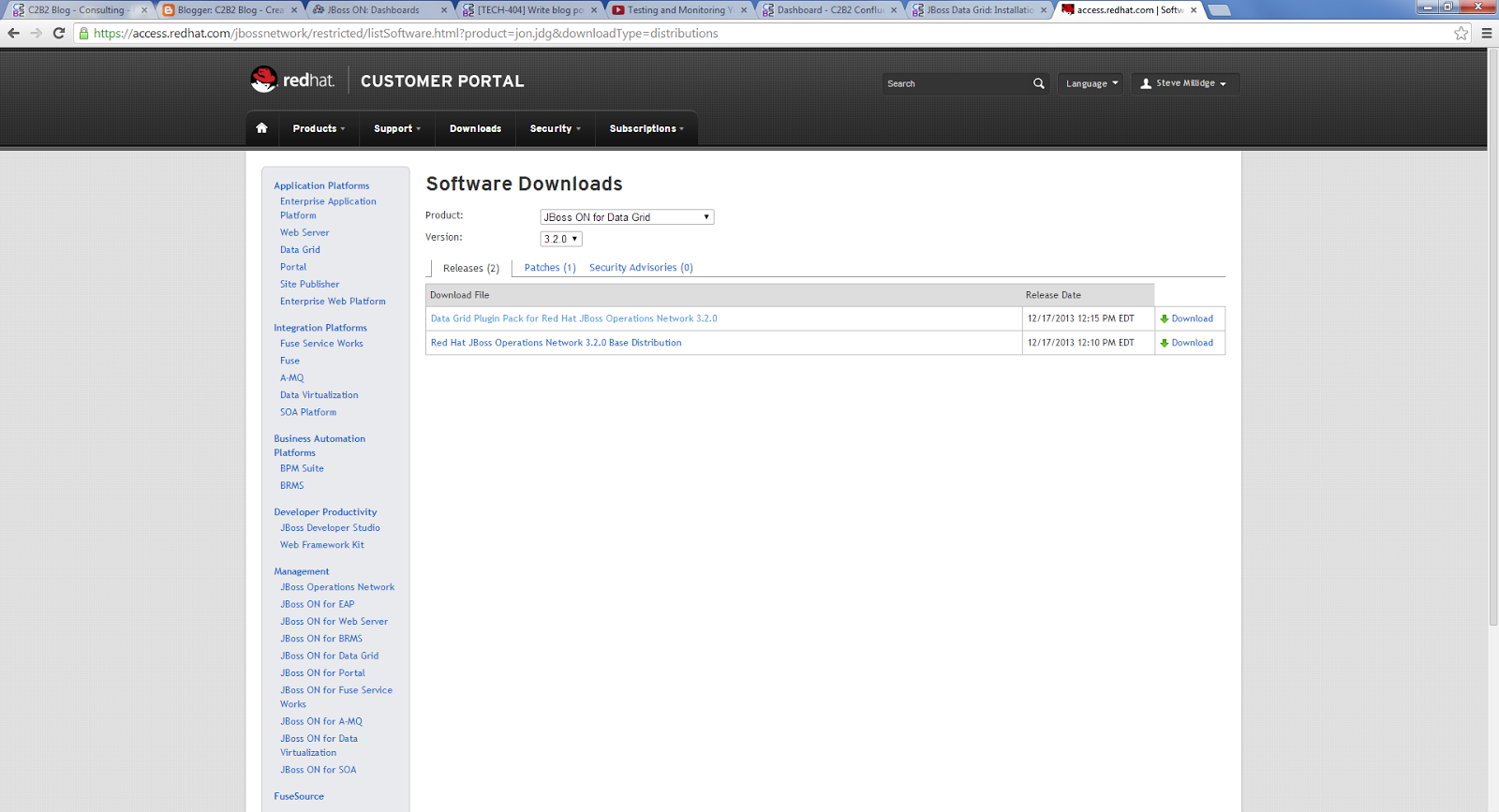Viewport: 1499px width, 812px height.
Task: Download the Data Grid Plugin Pack
Action: 1192,318
